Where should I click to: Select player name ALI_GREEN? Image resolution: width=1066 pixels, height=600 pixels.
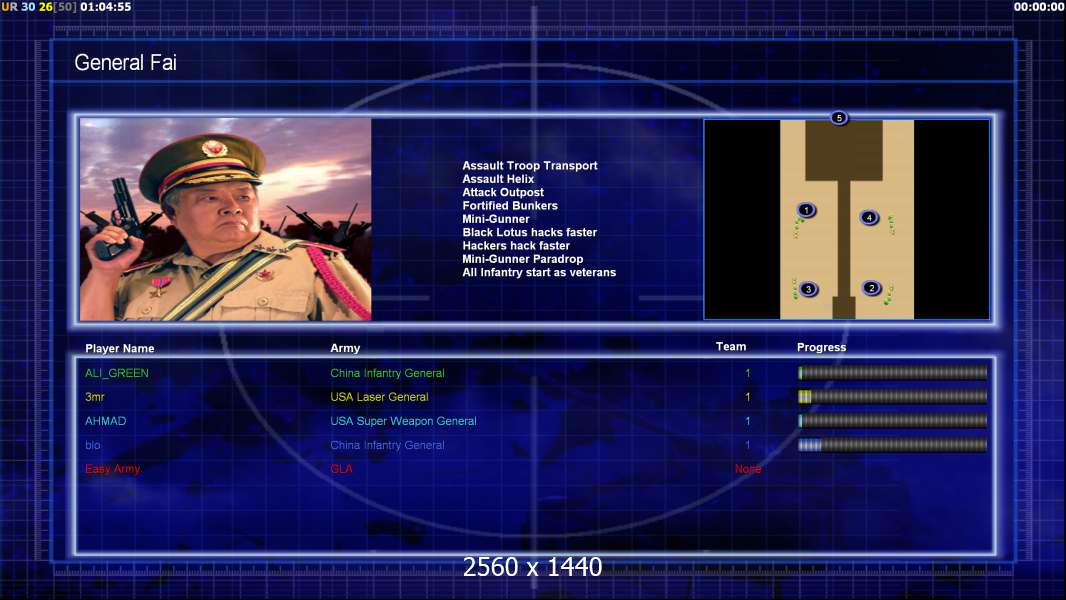(x=117, y=373)
